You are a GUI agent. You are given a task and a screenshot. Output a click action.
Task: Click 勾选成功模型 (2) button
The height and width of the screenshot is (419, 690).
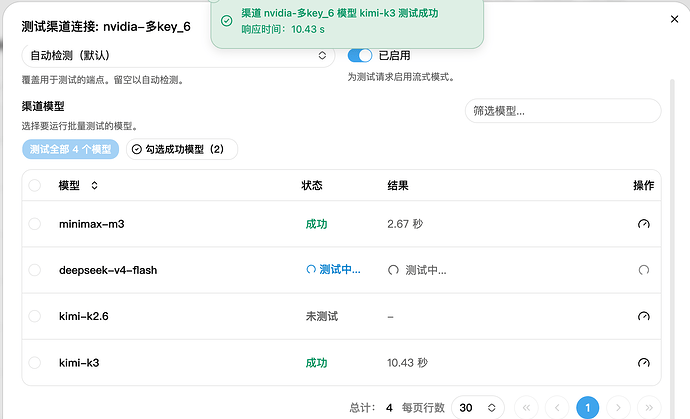click(182, 149)
